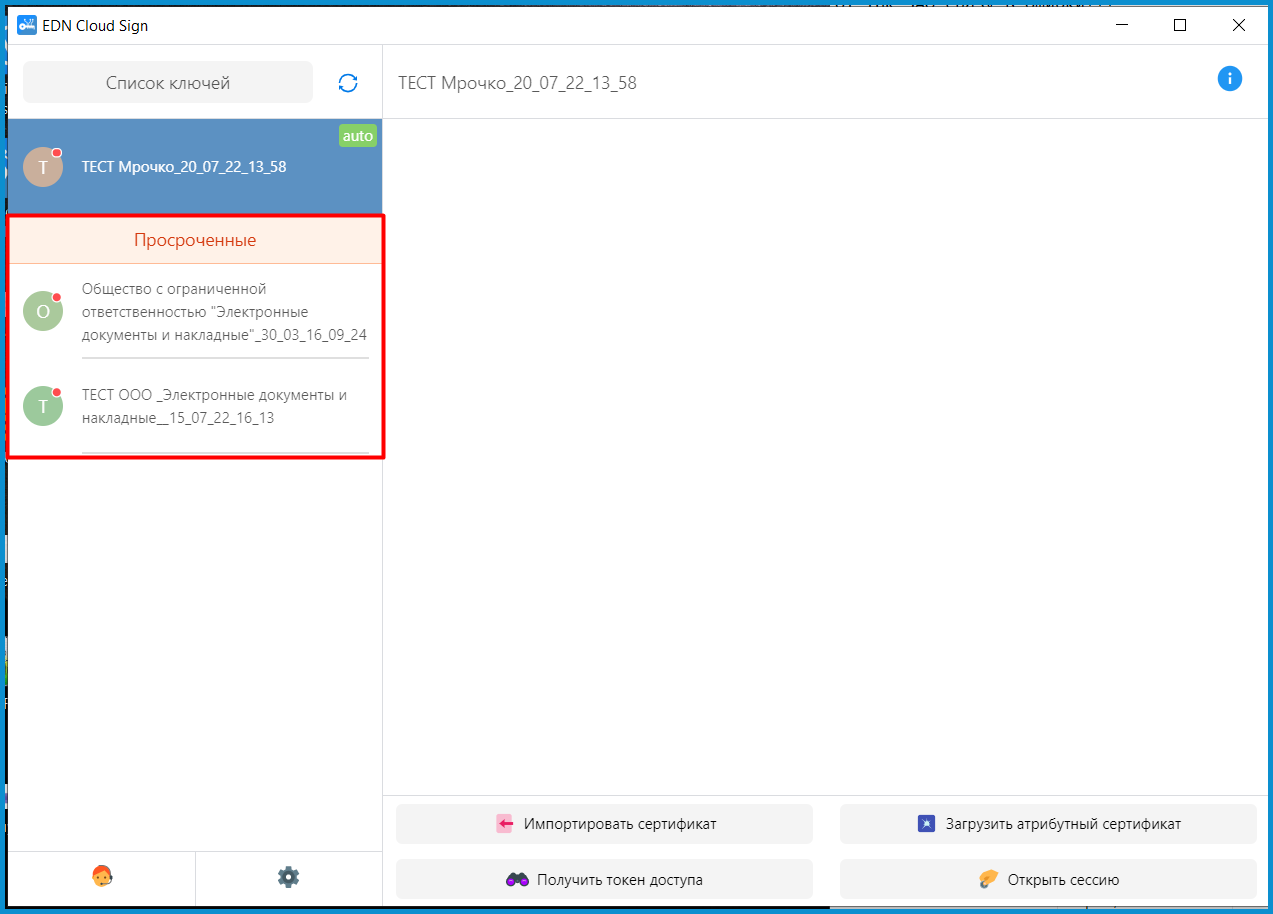This screenshot has height=914, width=1273.
Task: Toggle the green 'auto' badge
Action: click(357, 136)
